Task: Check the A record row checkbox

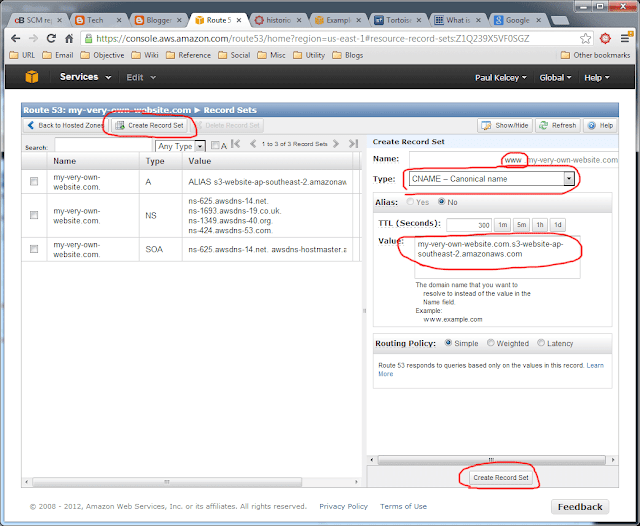Action: pyautogui.click(x=34, y=181)
